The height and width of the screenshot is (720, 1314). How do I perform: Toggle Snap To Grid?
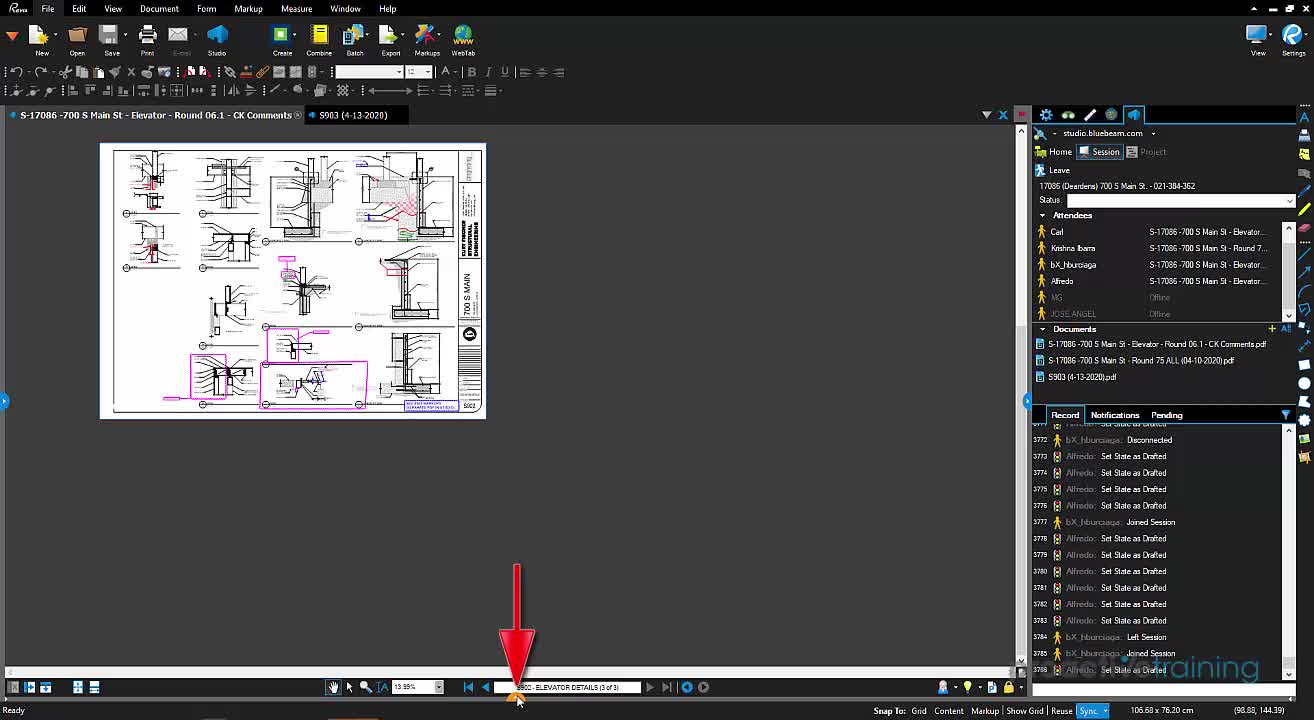(918, 711)
